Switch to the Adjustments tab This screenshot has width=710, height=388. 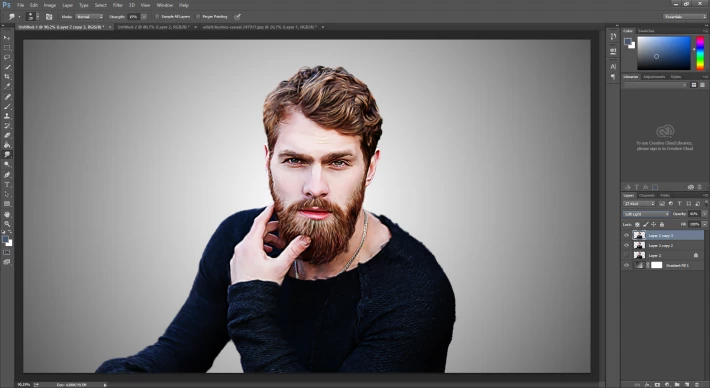[x=654, y=77]
